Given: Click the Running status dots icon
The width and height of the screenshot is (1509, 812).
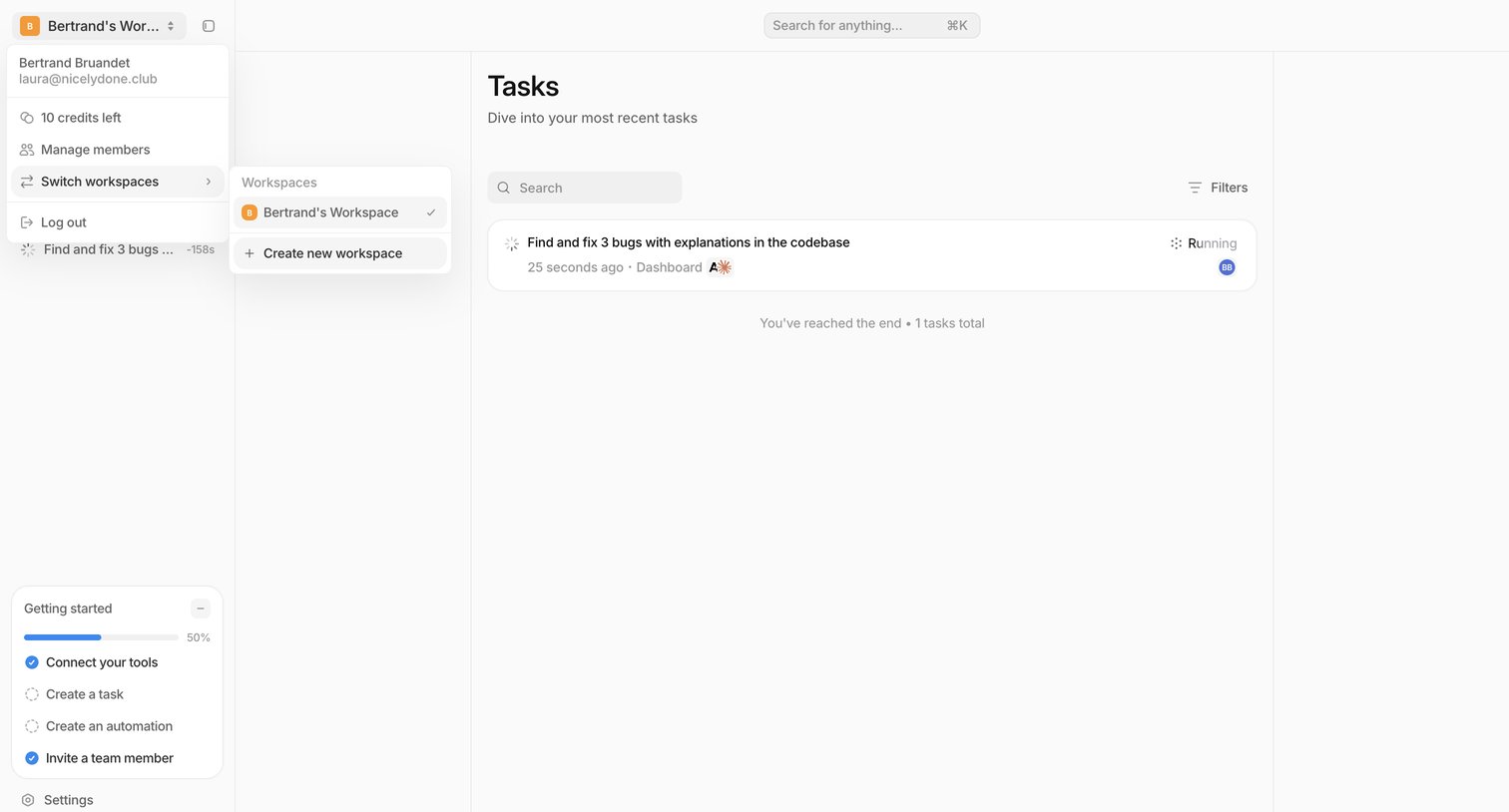Looking at the screenshot, I should pyautogui.click(x=1176, y=243).
